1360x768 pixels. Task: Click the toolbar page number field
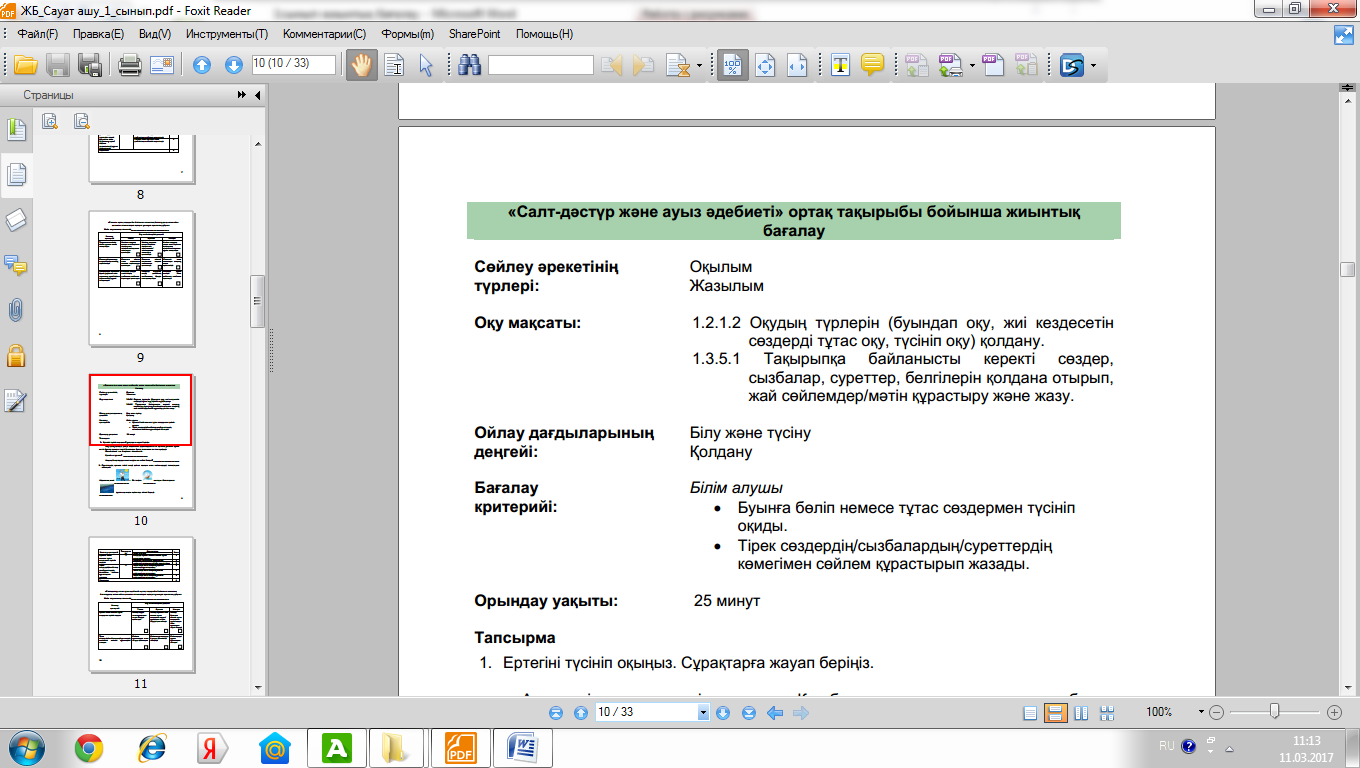pos(294,63)
